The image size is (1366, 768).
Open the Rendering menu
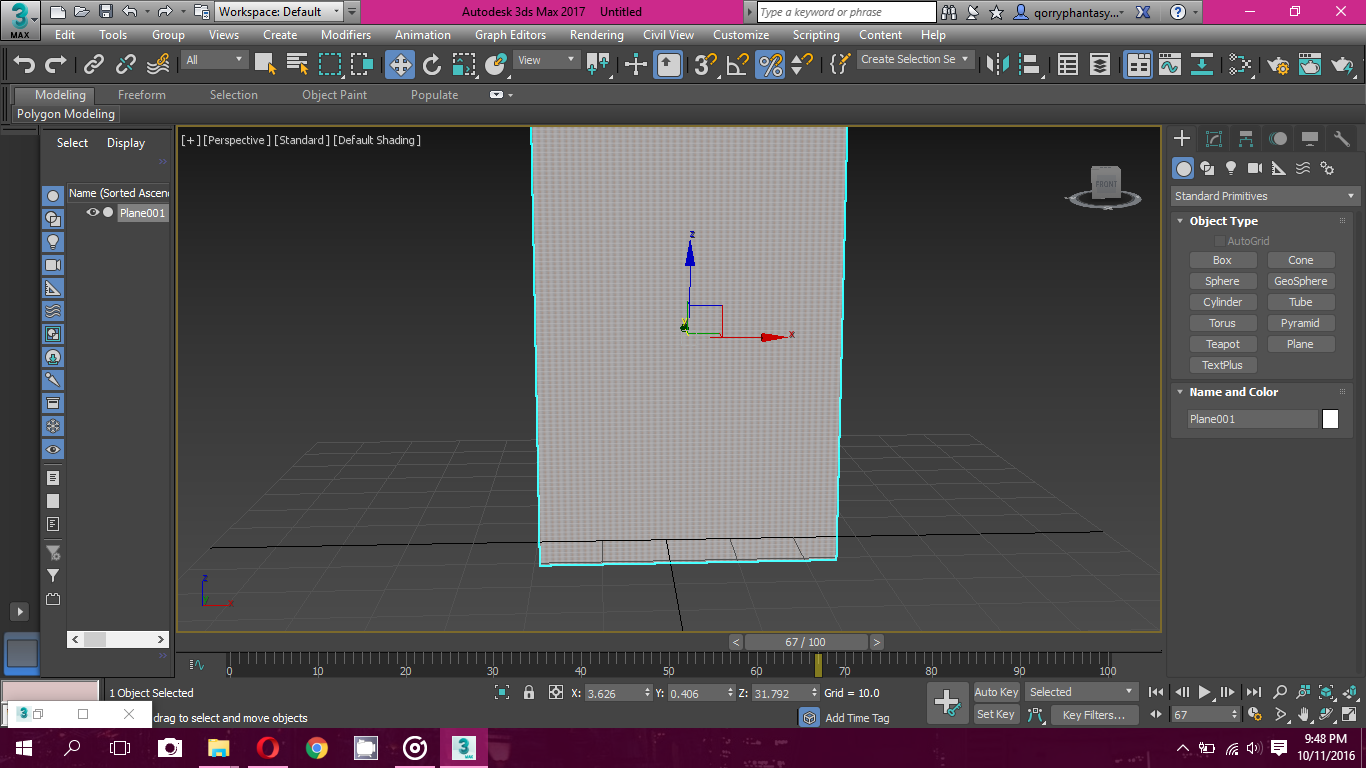(x=596, y=34)
